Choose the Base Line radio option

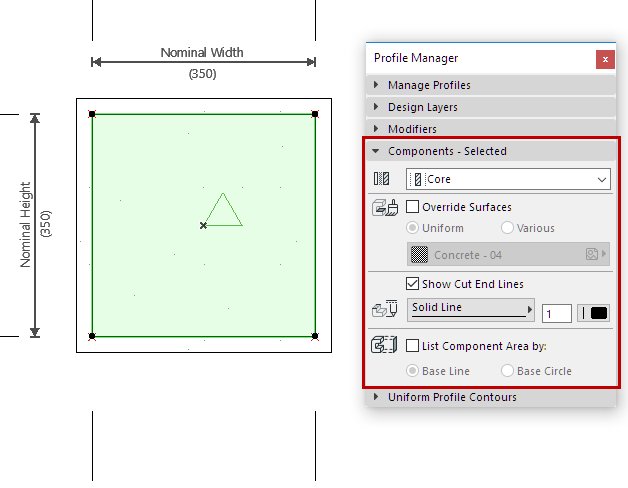click(412, 371)
